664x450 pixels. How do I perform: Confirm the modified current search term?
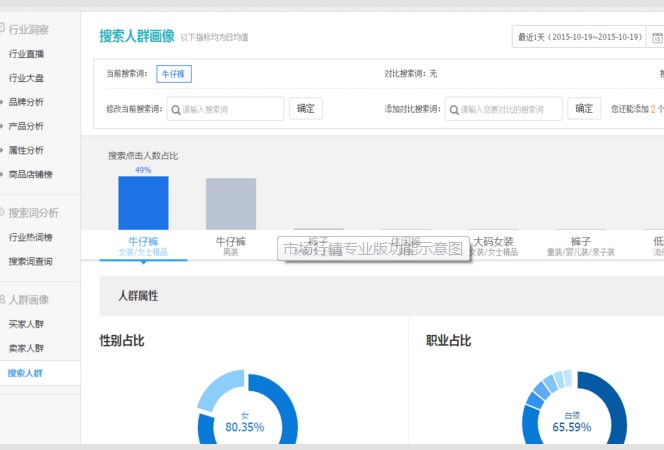(306, 109)
